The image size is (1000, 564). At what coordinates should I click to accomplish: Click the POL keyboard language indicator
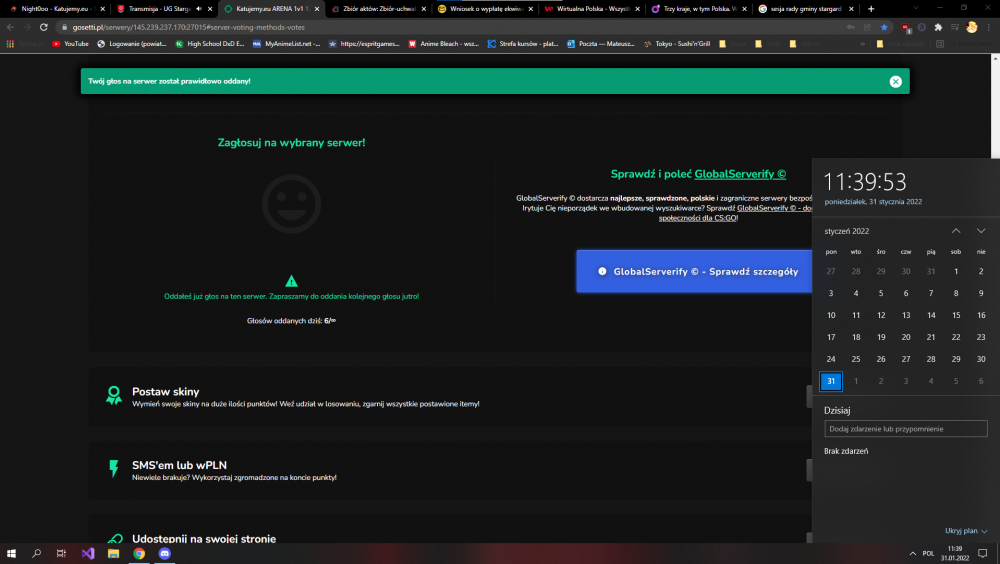[x=928, y=553]
